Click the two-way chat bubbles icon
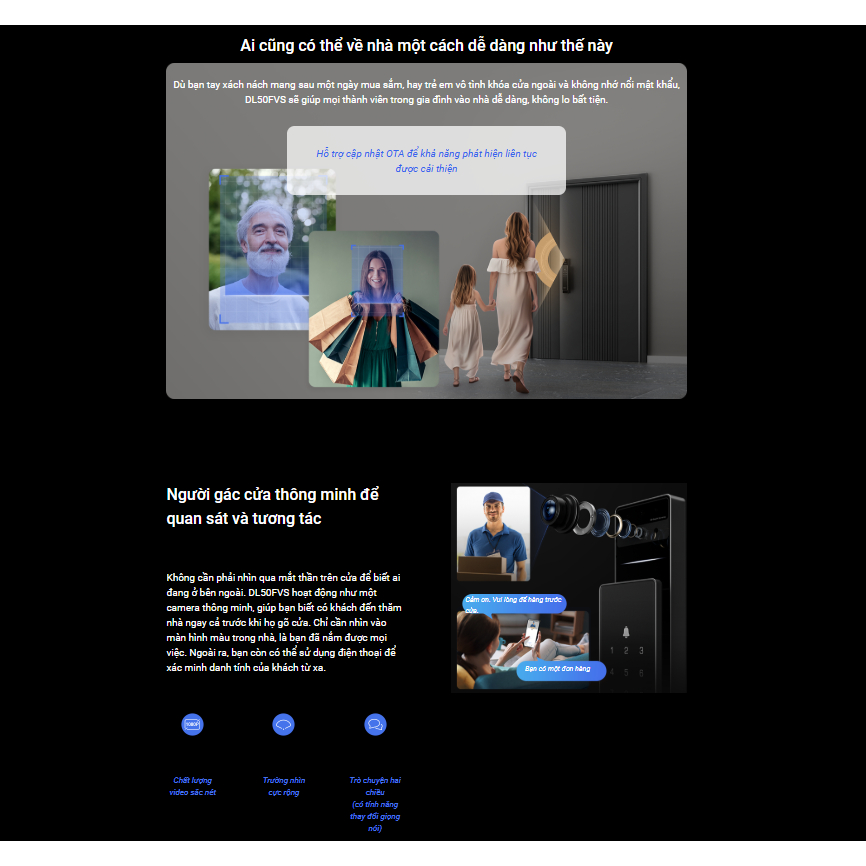Image resolution: width=866 pixels, height=866 pixels. 375,725
